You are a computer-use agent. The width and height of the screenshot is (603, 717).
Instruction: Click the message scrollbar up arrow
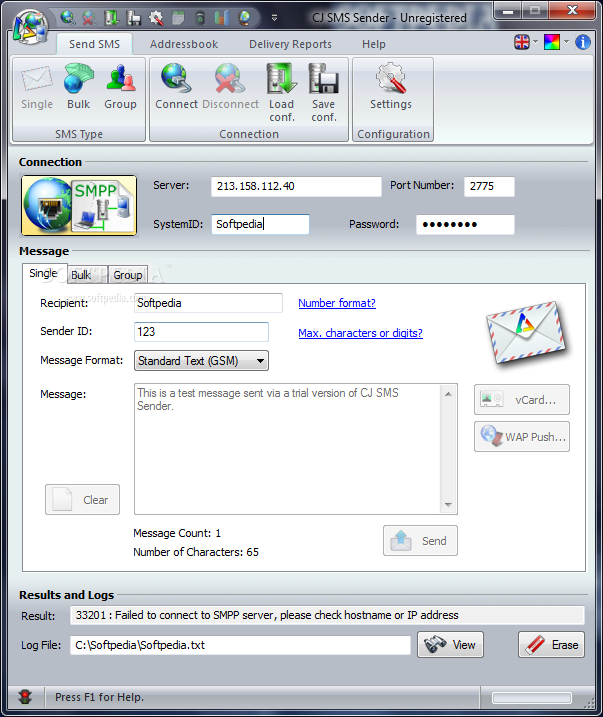[448, 394]
